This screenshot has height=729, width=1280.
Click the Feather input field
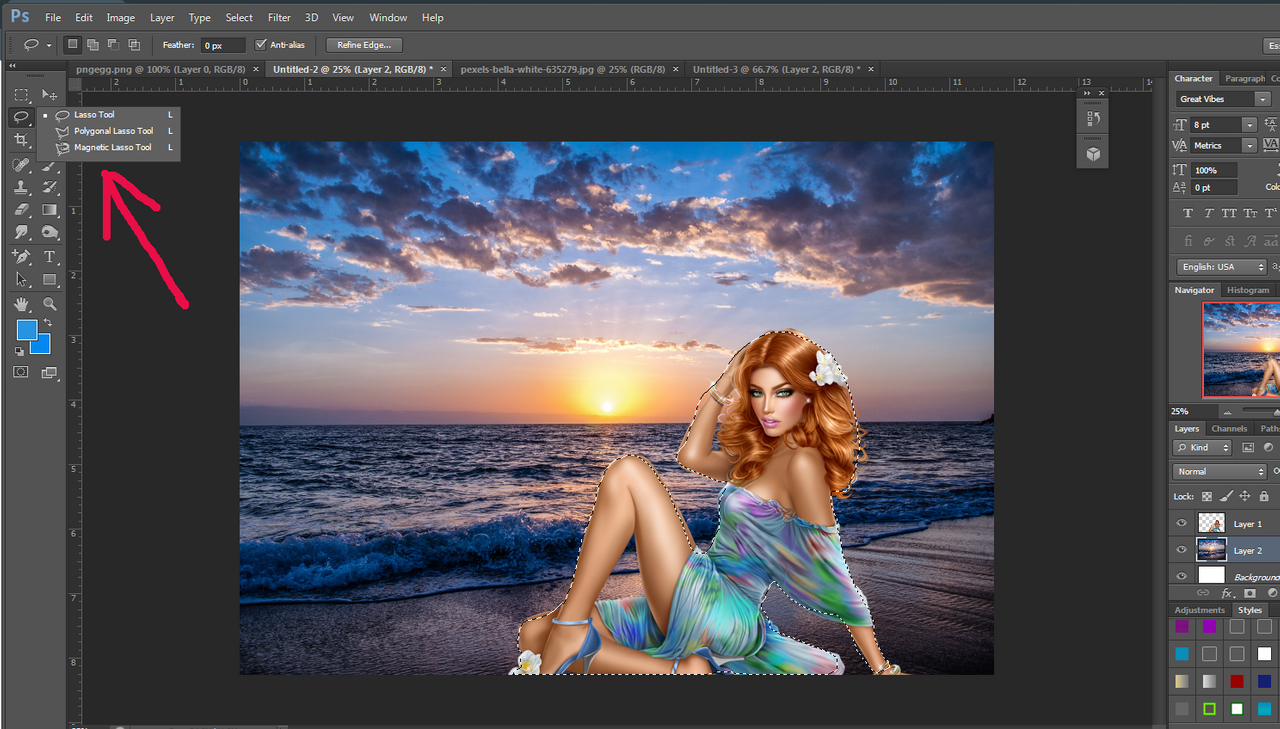coord(222,46)
